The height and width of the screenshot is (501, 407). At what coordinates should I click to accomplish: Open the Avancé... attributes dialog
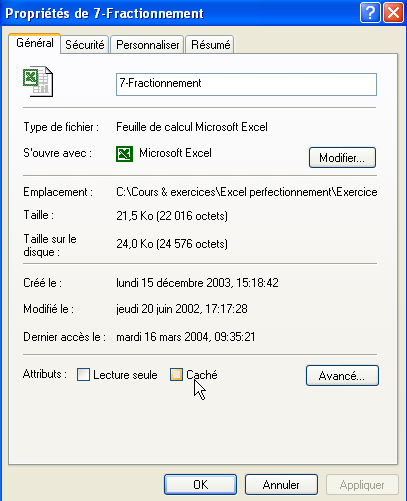point(342,376)
